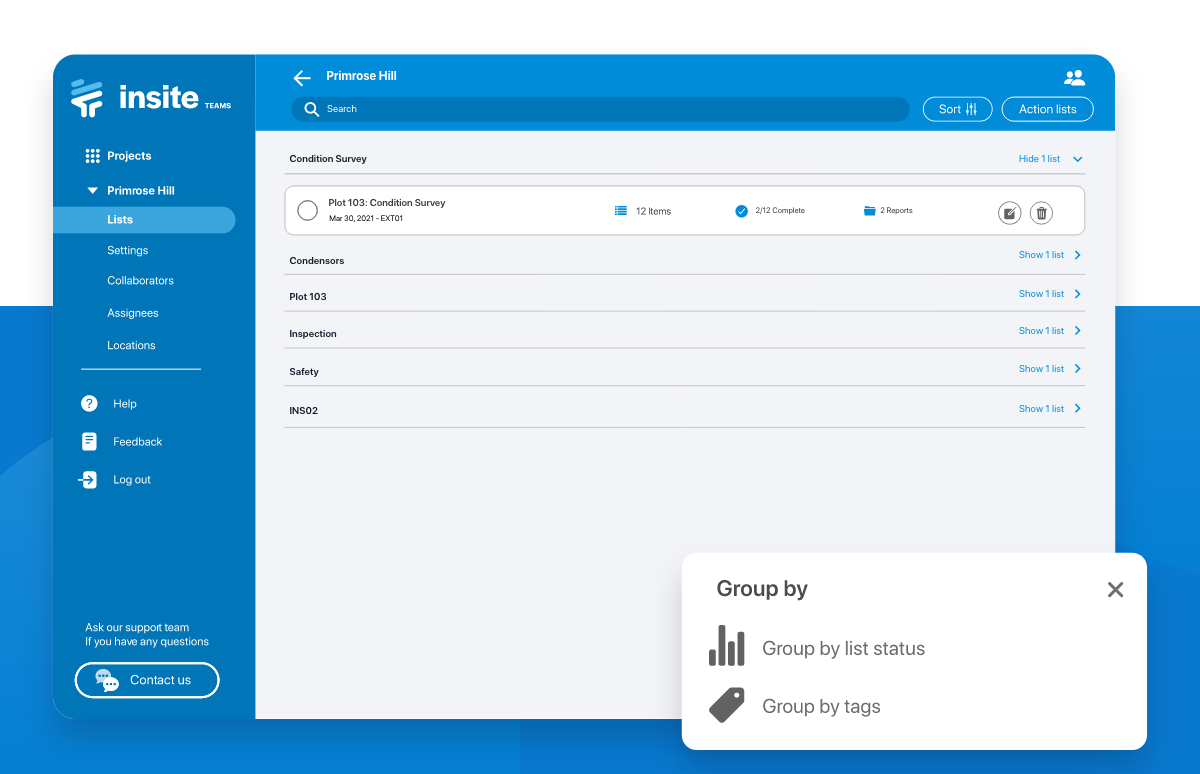The width and height of the screenshot is (1200, 774).
Task: Edit Plot 103: Condition Survey list
Action: [1010, 212]
